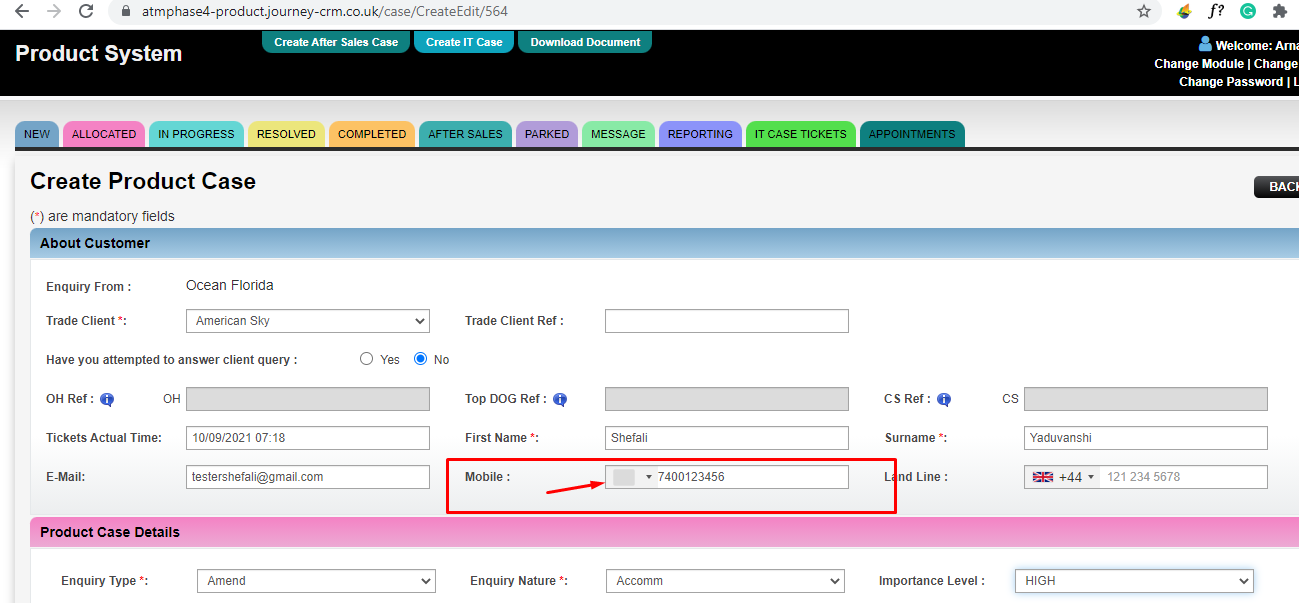The height and width of the screenshot is (603, 1299).
Task: Go to the REPORTING tab
Action: click(x=700, y=134)
